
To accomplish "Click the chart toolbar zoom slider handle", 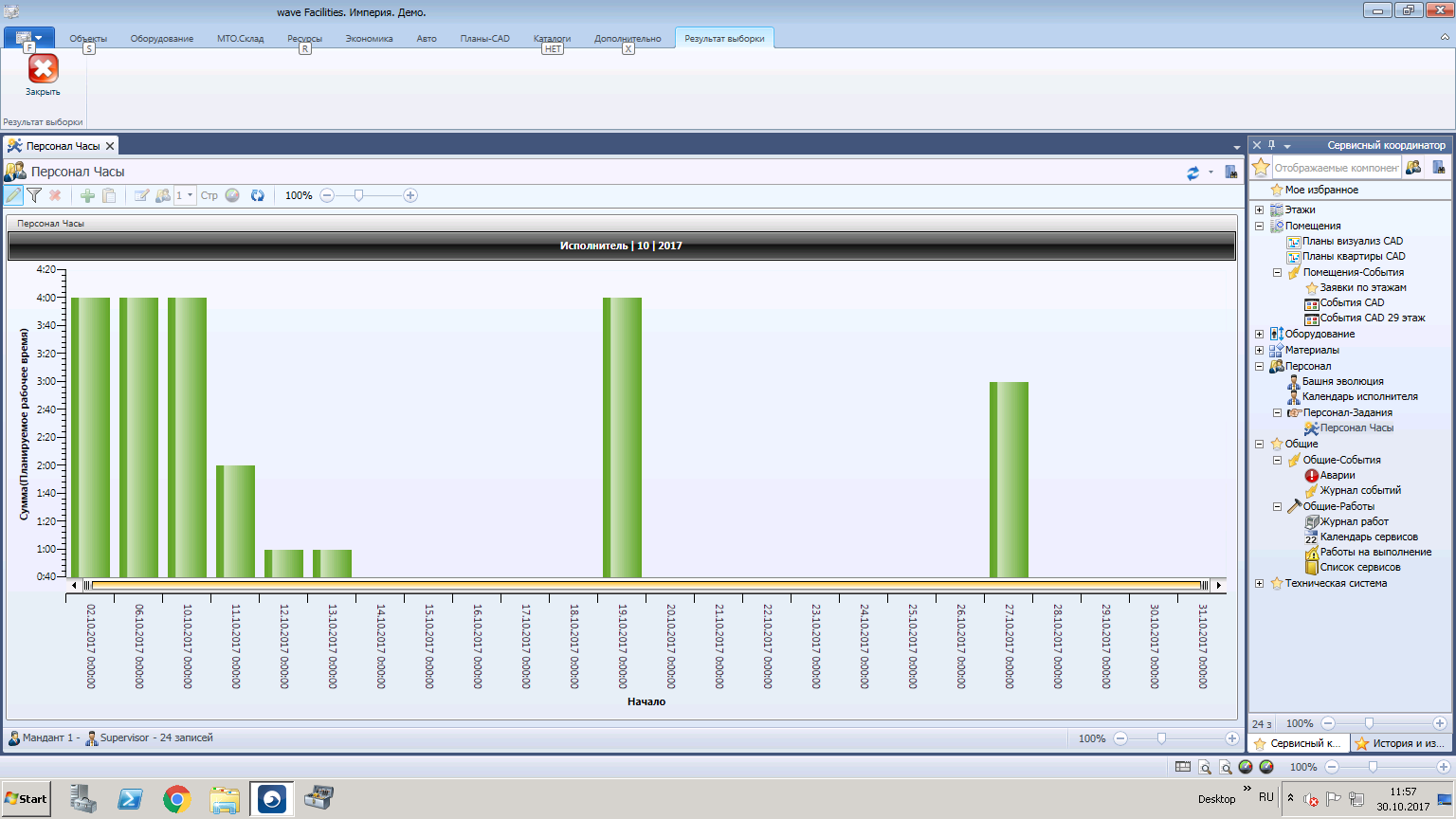I will [358, 195].
